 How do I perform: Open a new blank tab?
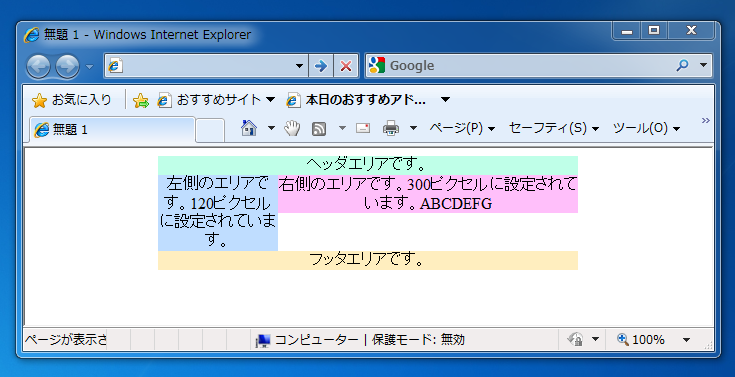(x=210, y=130)
